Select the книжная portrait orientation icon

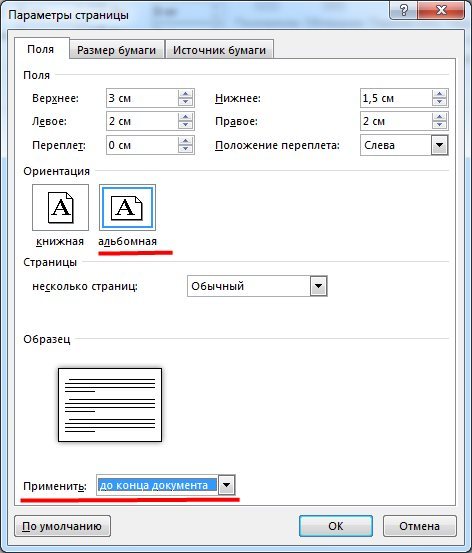60,207
